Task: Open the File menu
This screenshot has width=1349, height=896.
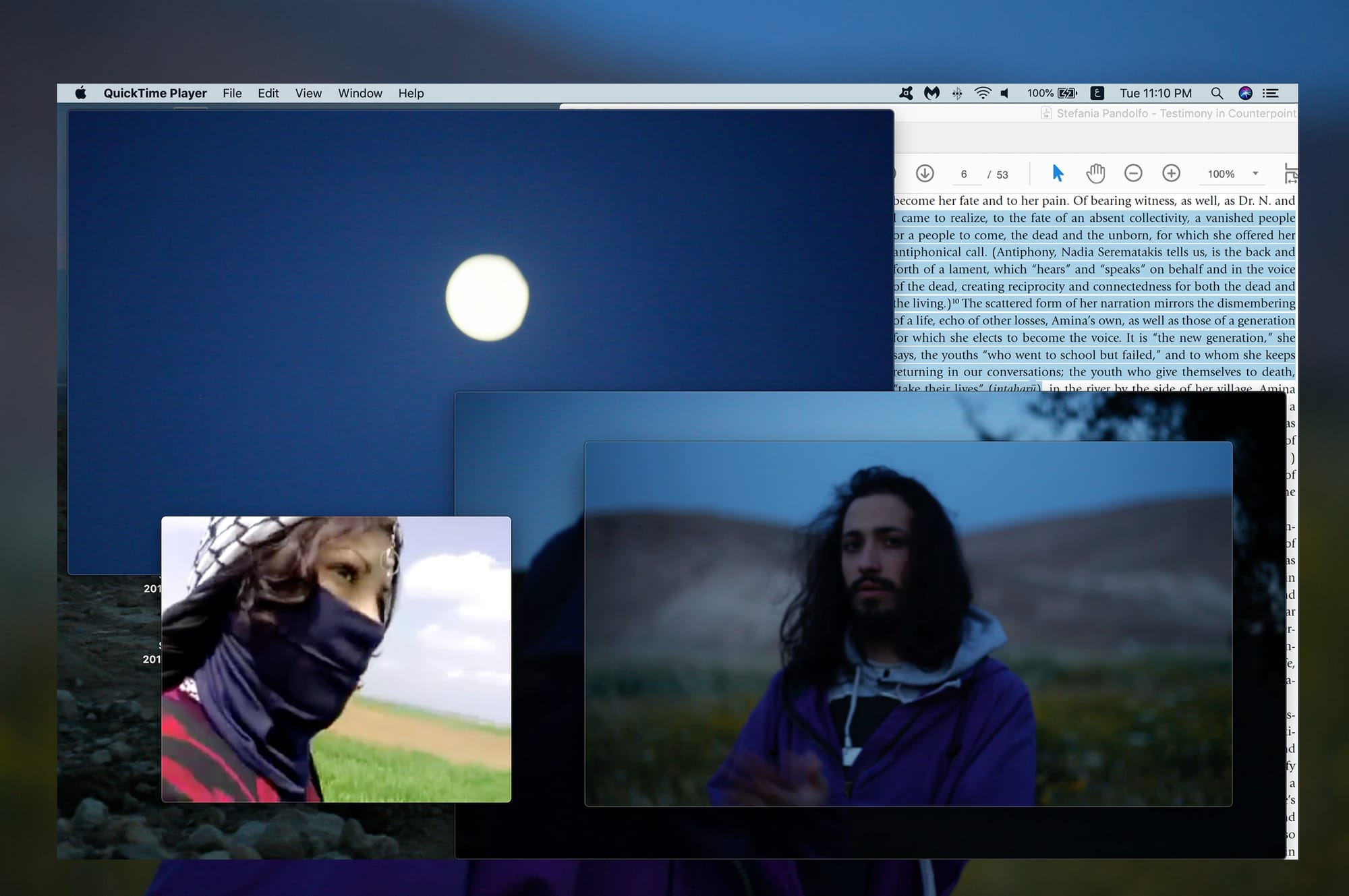Action: coord(232,93)
